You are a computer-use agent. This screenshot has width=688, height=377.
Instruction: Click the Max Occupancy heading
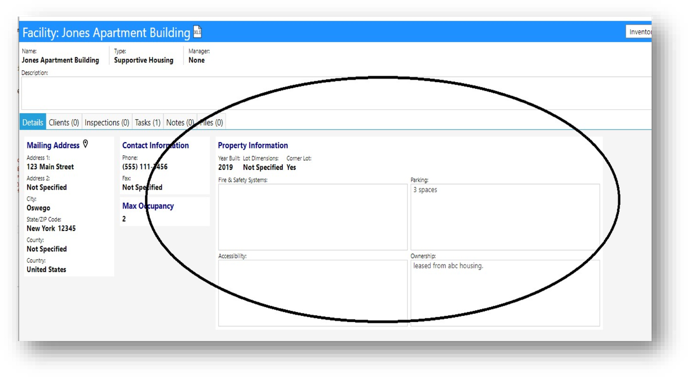[x=148, y=206]
